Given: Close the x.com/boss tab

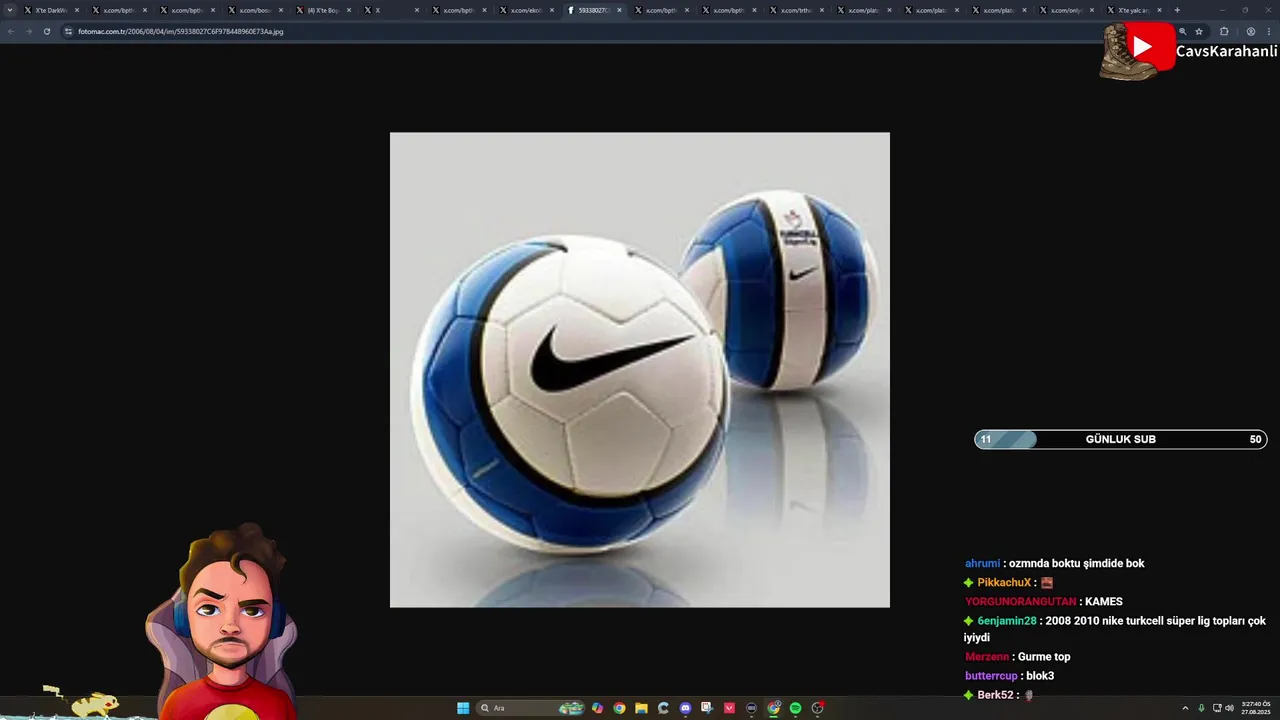Looking at the screenshot, I should (281, 10).
